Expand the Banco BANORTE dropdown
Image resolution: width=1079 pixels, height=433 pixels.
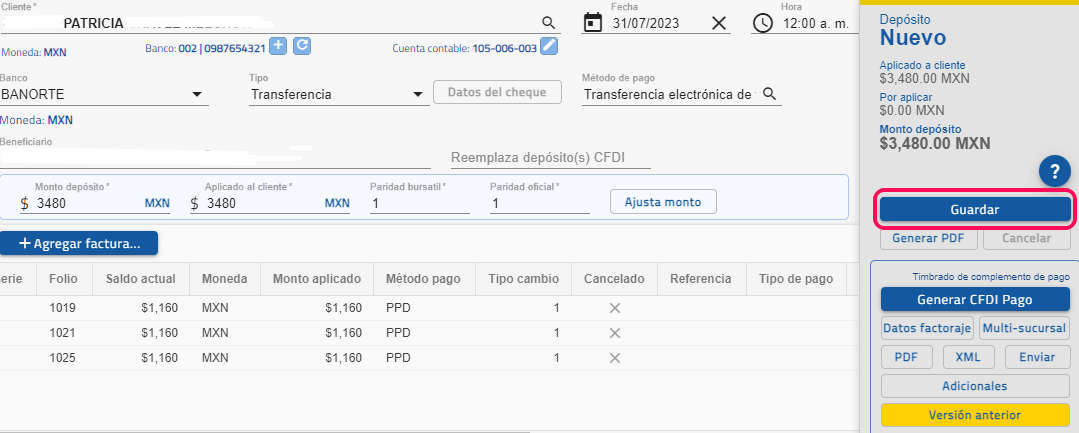click(x=196, y=95)
